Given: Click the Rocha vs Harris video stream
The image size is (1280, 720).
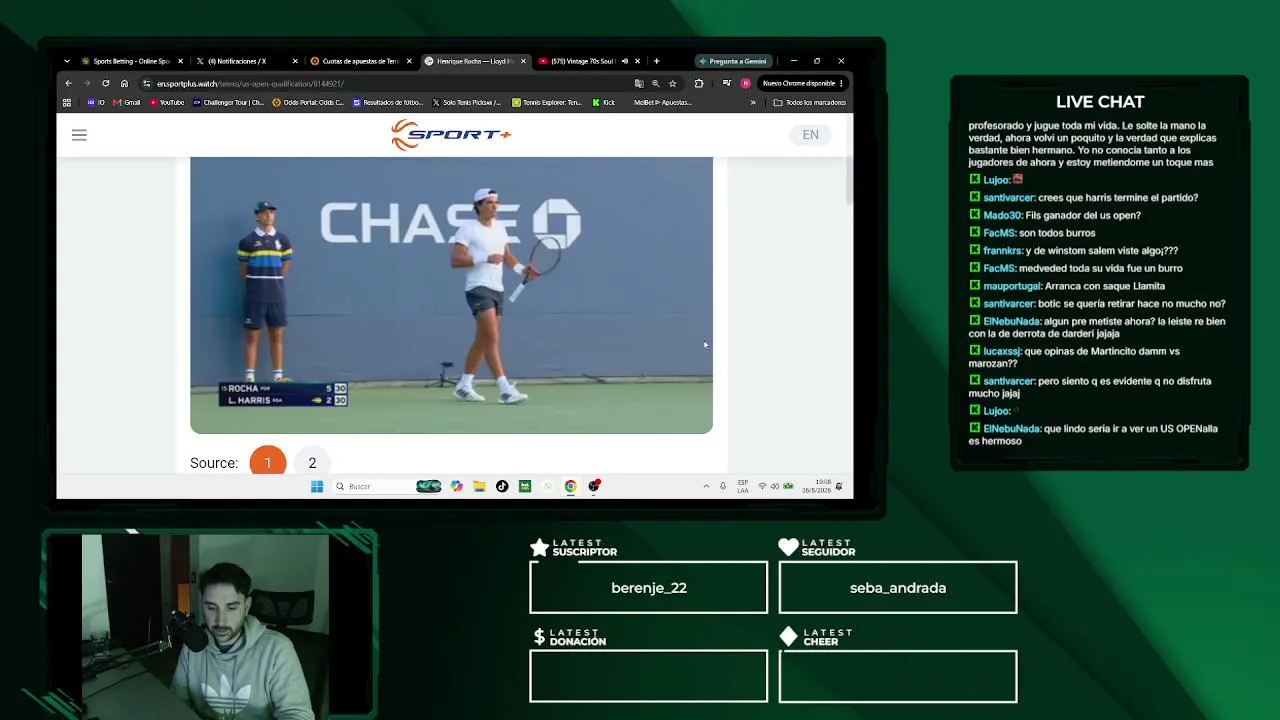Looking at the screenshot, I should (x=451, y=295).
